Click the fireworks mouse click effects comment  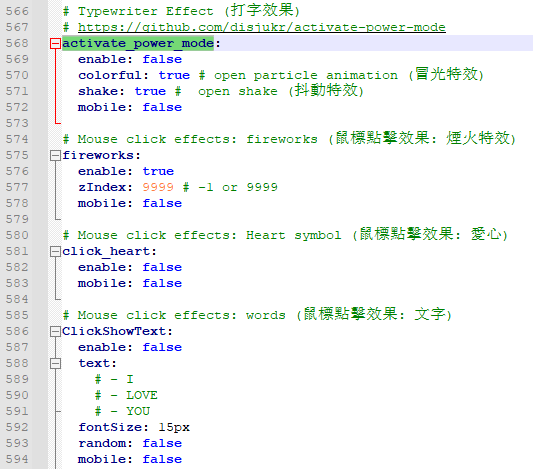coord(289,138)
